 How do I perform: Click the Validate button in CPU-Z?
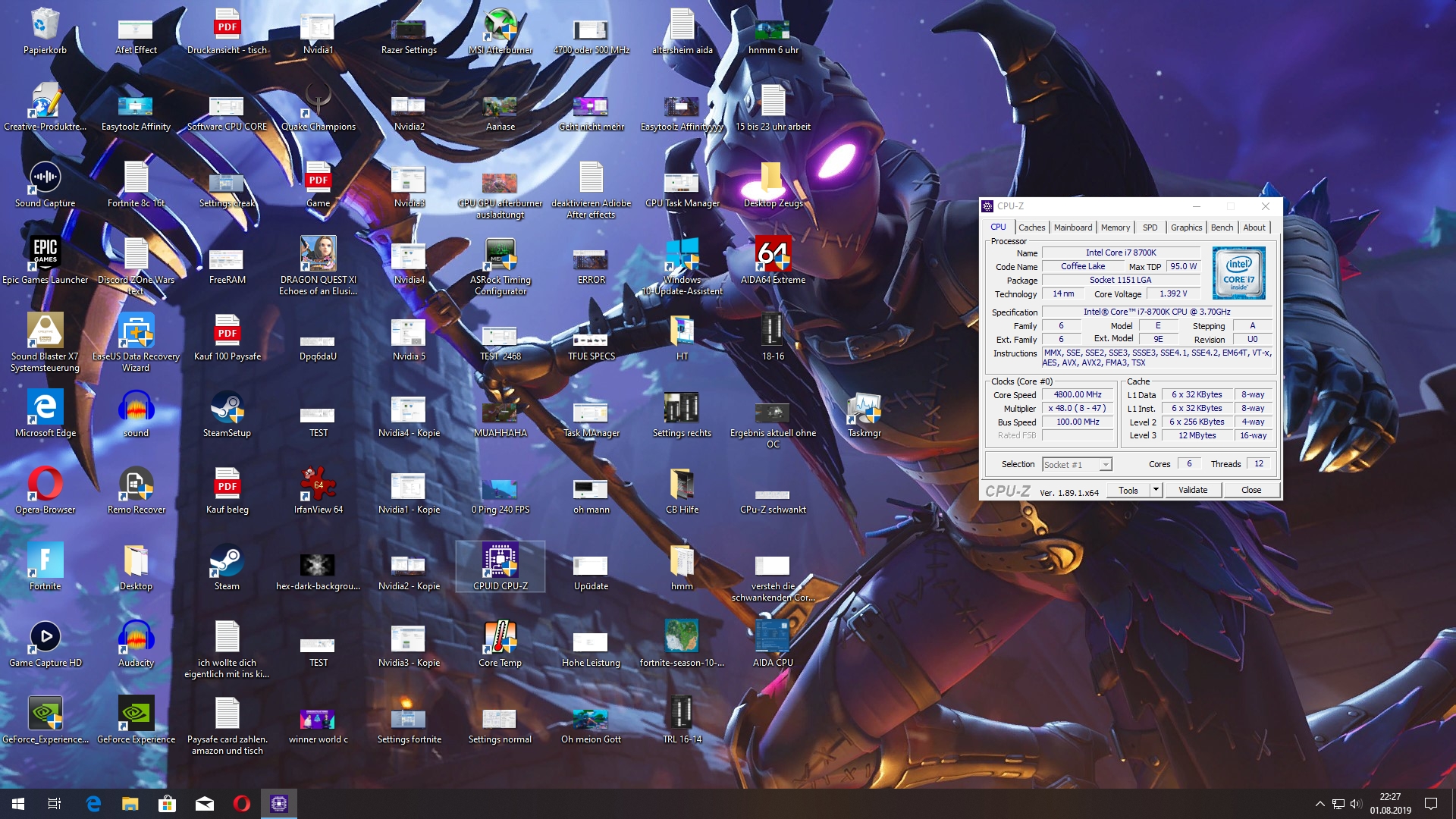pyautogui.click(x=1192, y=490)
